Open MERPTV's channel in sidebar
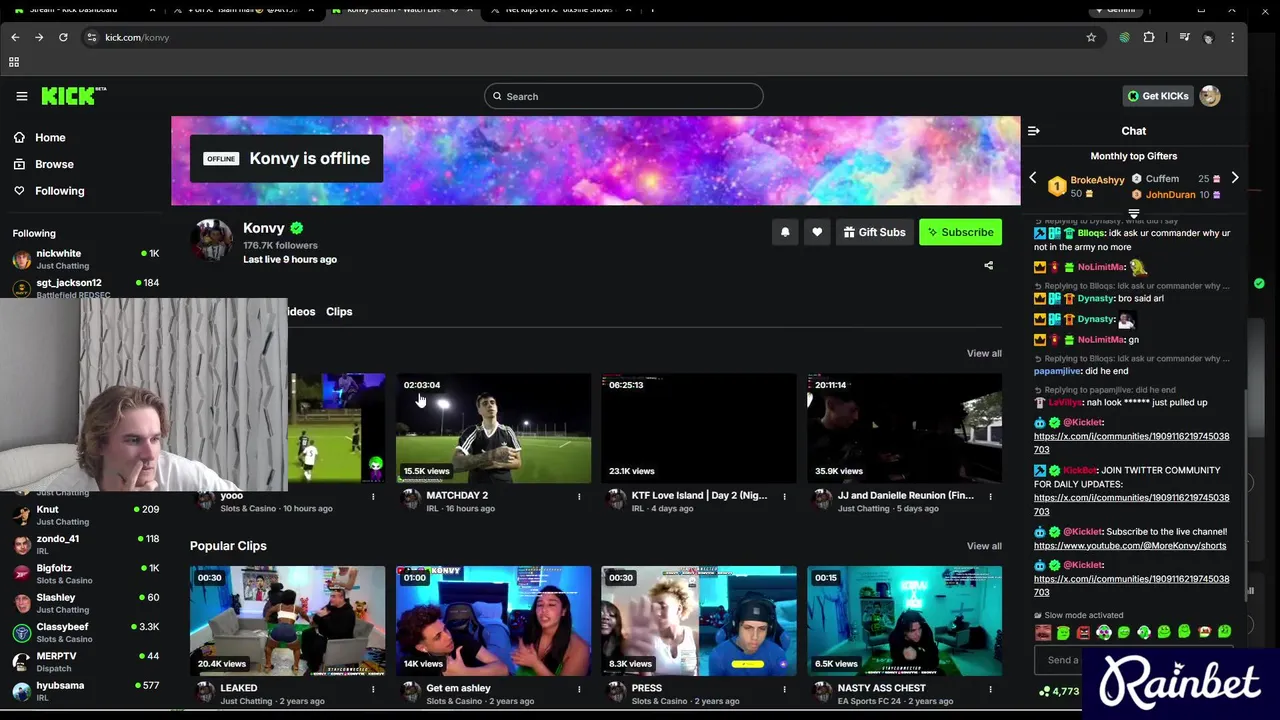 coord(85,661)
